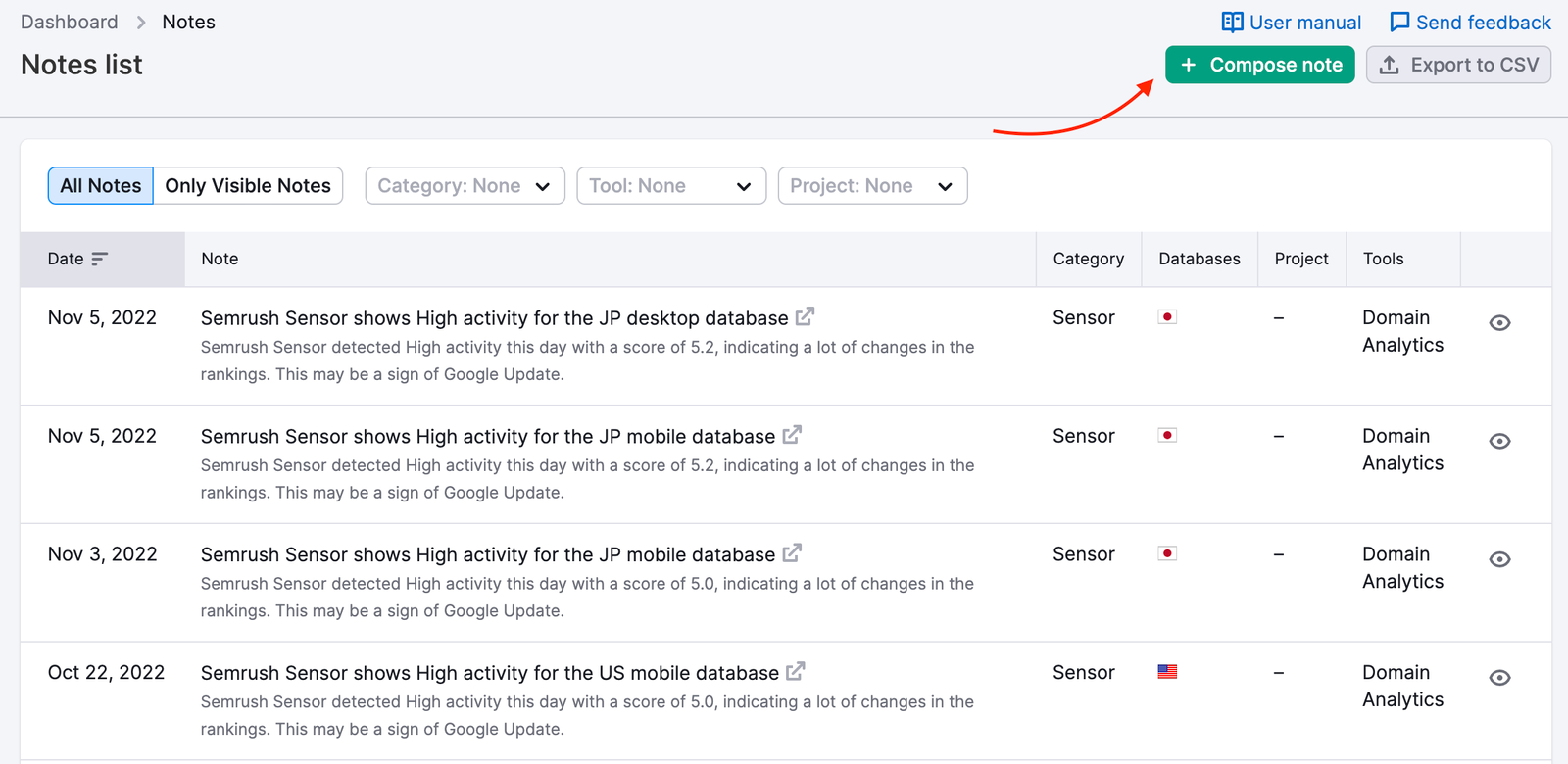The height and width of the screenshot is (764, 1568).
Task: Click the breadcrumb chevron separator after Dashboard
Action: 140,23
